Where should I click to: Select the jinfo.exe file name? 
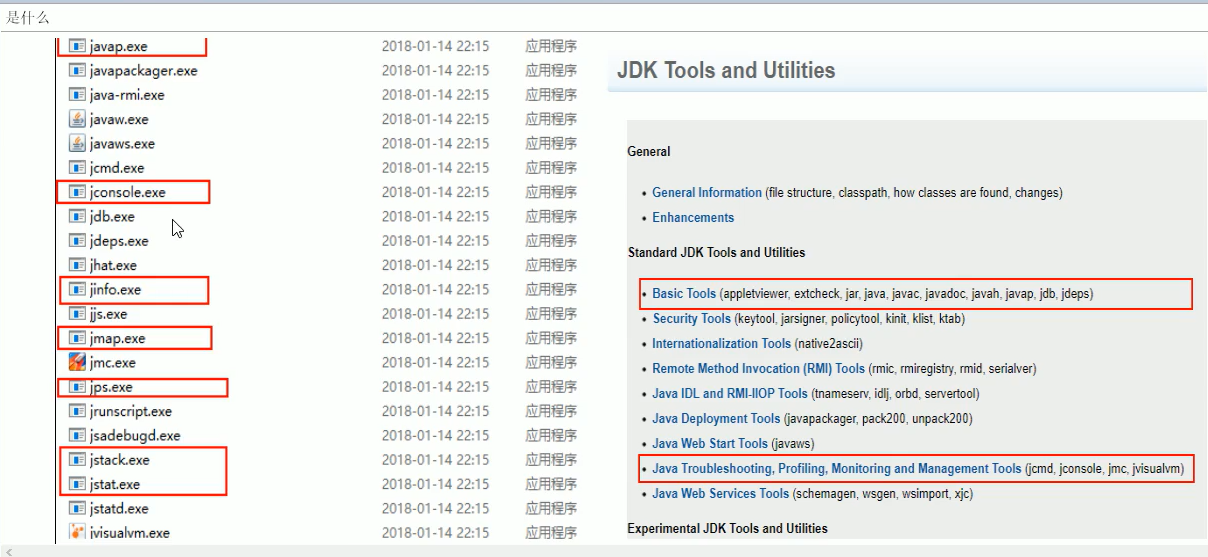[116, 289]
